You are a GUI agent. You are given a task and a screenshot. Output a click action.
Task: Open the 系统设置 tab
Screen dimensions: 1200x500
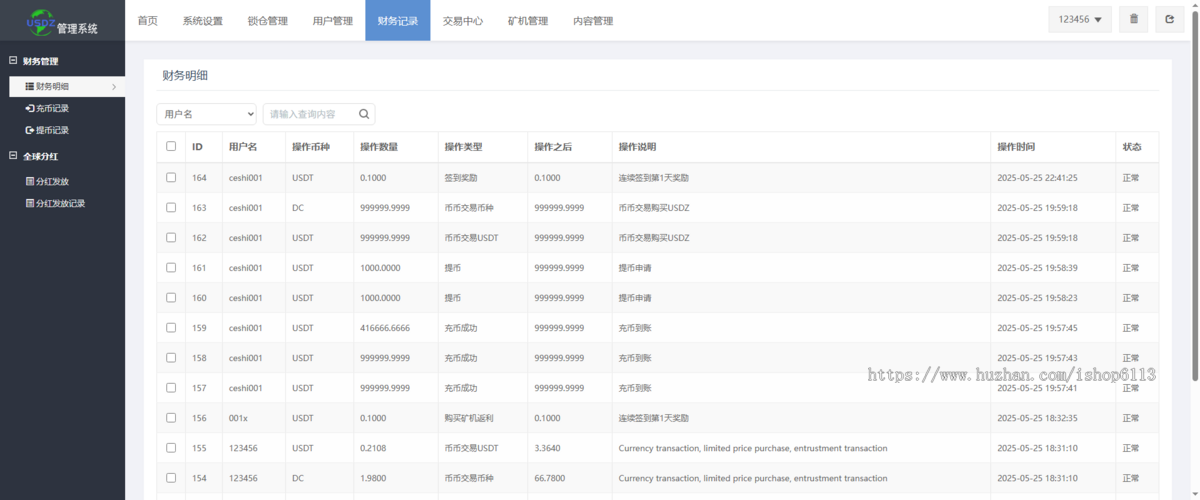203,20
